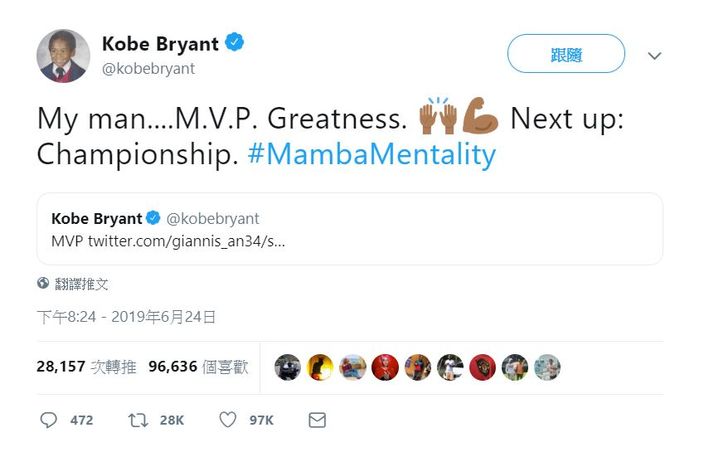Click the reply speech bubble icon
The image size is (704, 457).
point(48,420)
